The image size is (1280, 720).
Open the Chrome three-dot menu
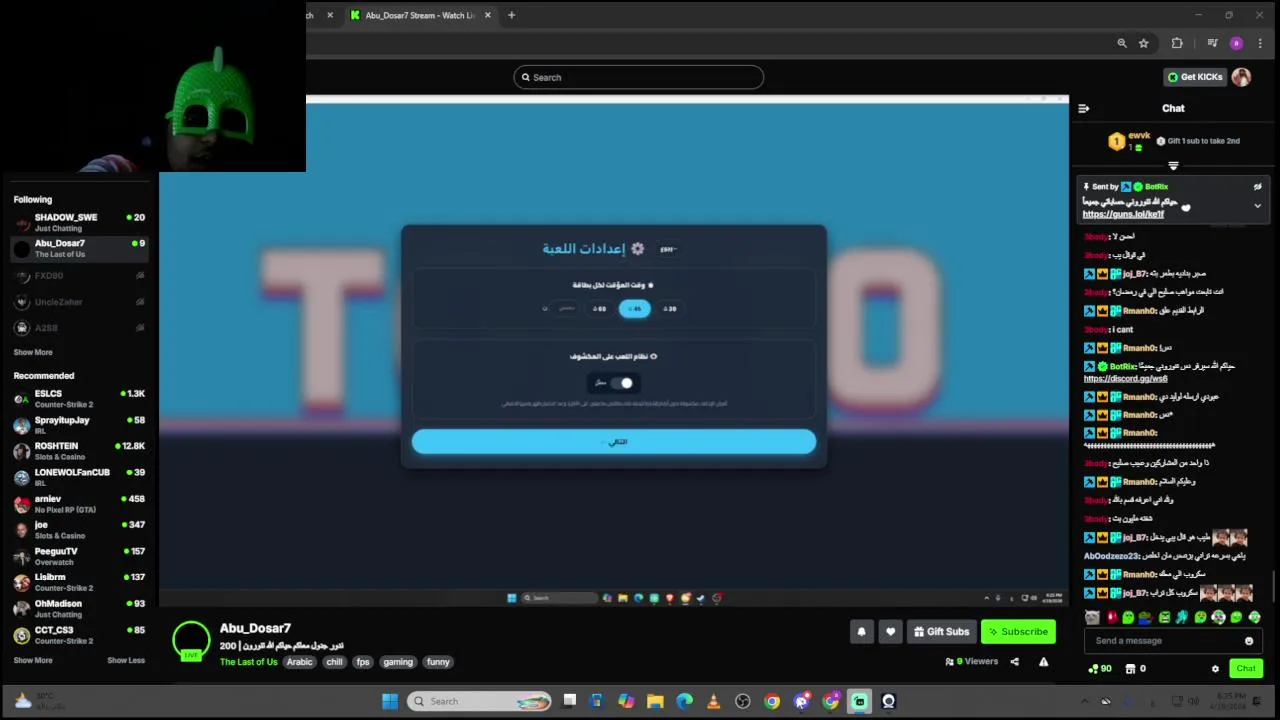coord(1260,43)
